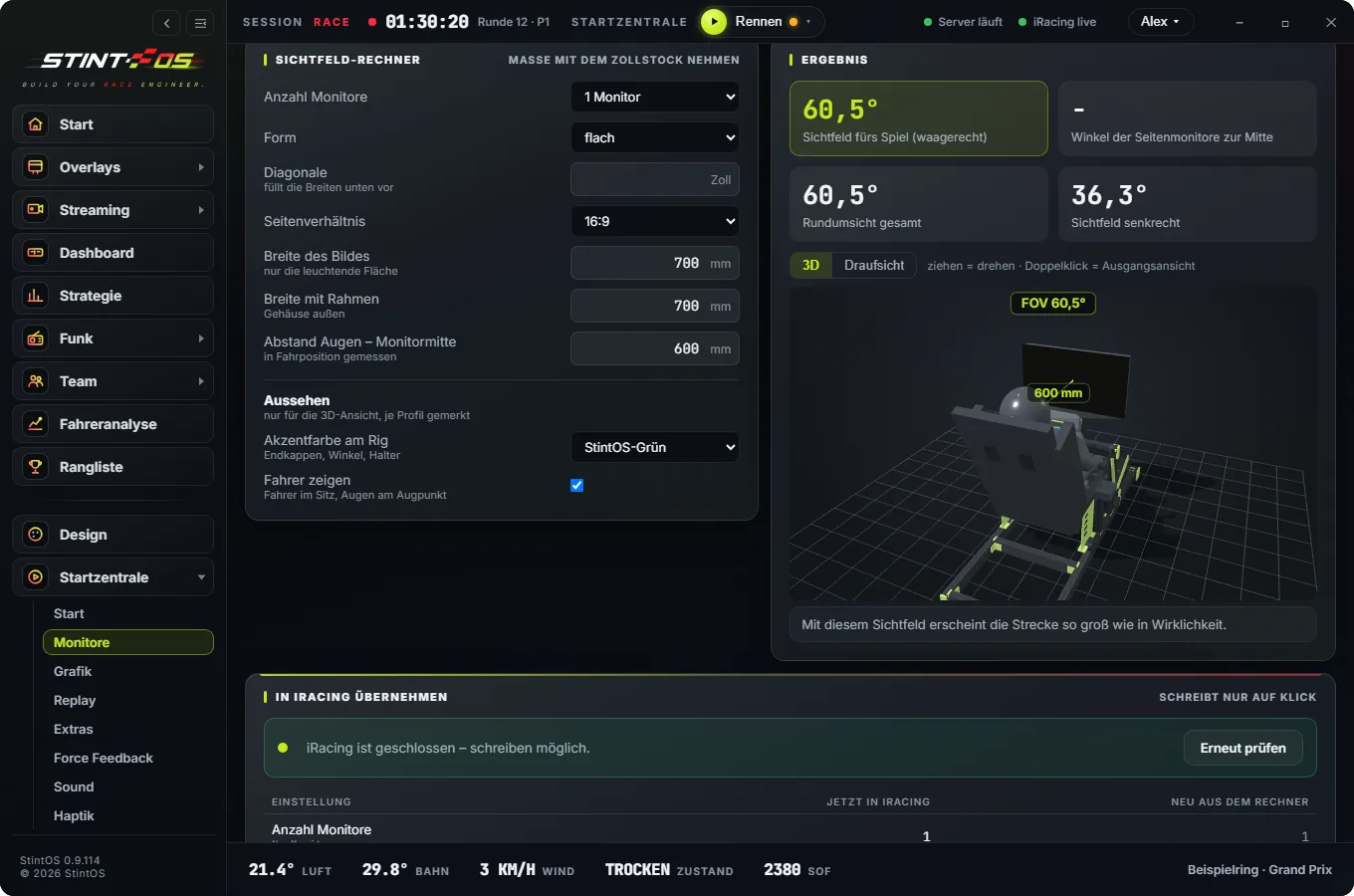Click the green Rennen play button

click(x=714, y=22)
